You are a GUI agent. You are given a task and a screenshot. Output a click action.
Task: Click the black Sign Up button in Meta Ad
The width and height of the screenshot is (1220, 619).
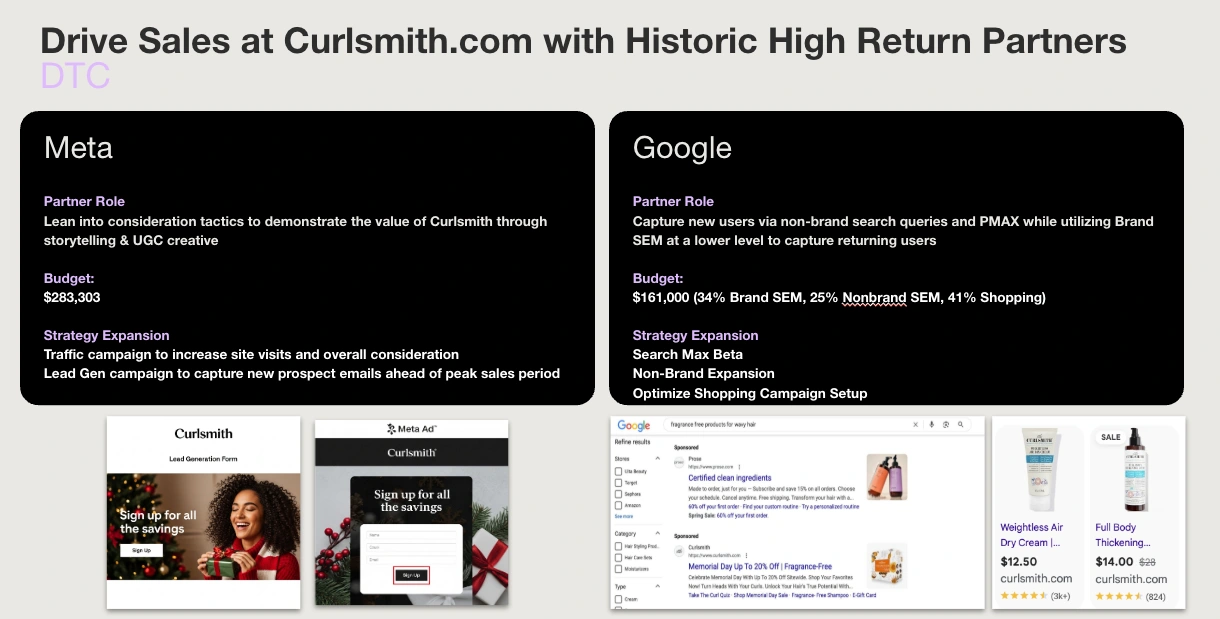coord(411,575)
